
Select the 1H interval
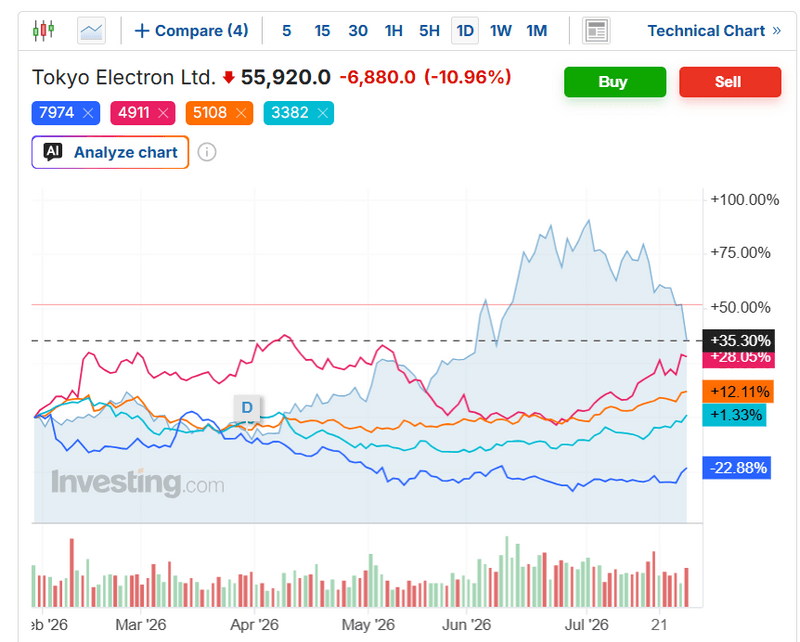(x=393, y=31)
